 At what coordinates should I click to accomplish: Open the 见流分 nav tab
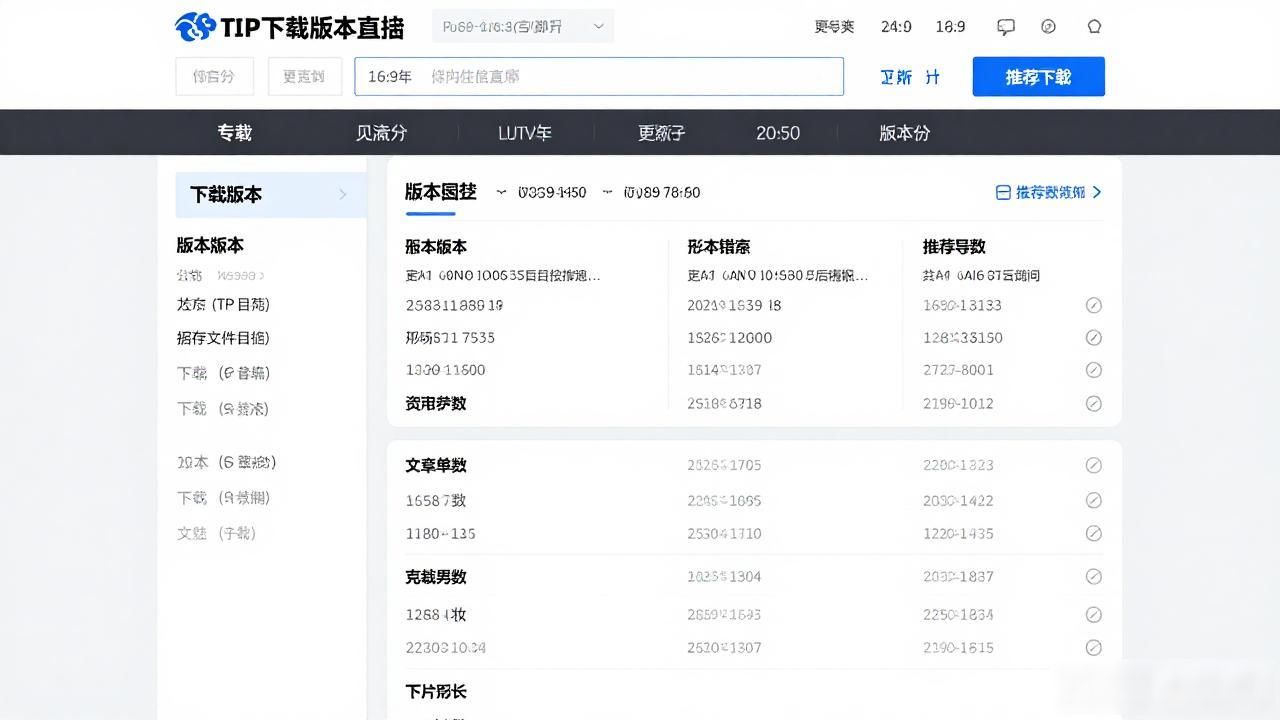click(x=381, y=133)
